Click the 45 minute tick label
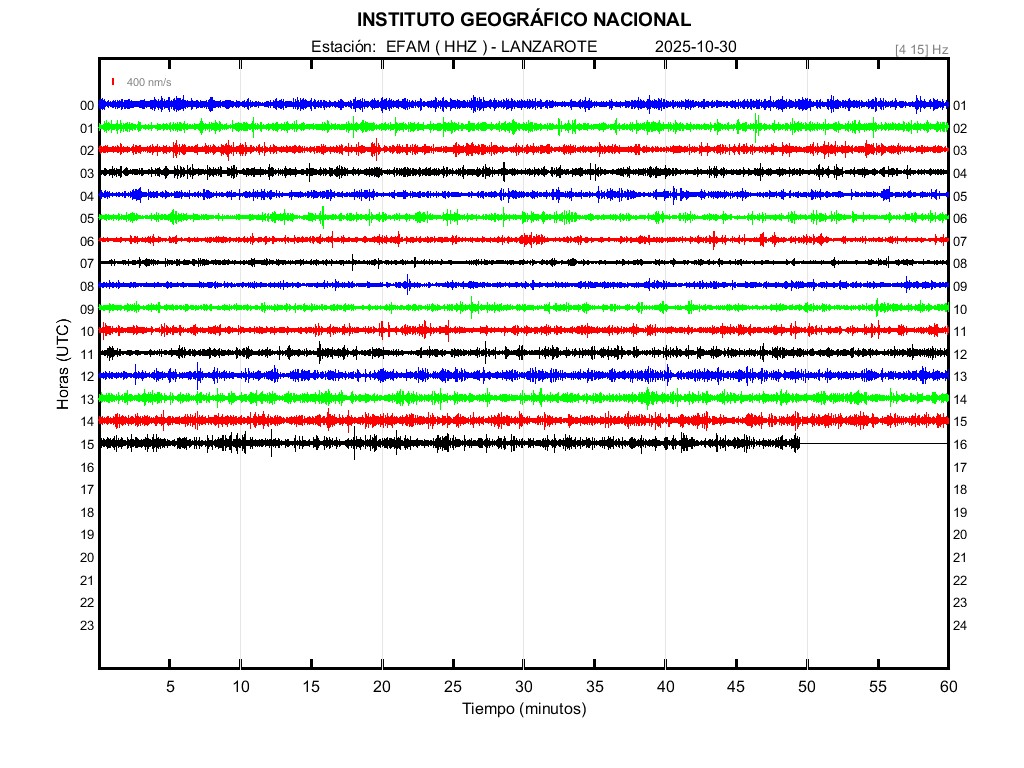Viewport: 1024px width, 768px height. pyautogui.click(x=735, y=686)
